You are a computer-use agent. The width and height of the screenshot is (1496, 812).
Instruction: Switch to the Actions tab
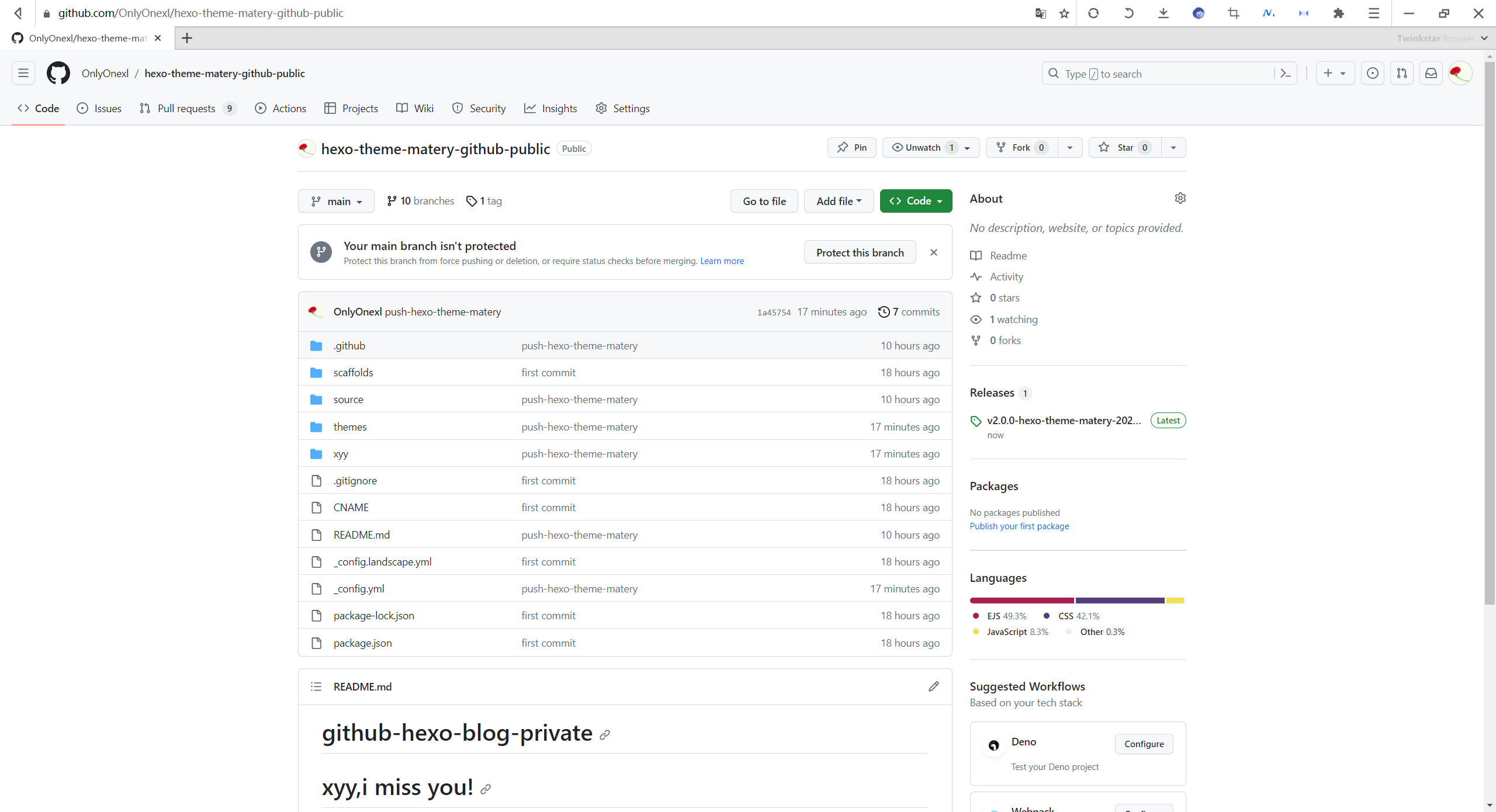pos(280,109)
